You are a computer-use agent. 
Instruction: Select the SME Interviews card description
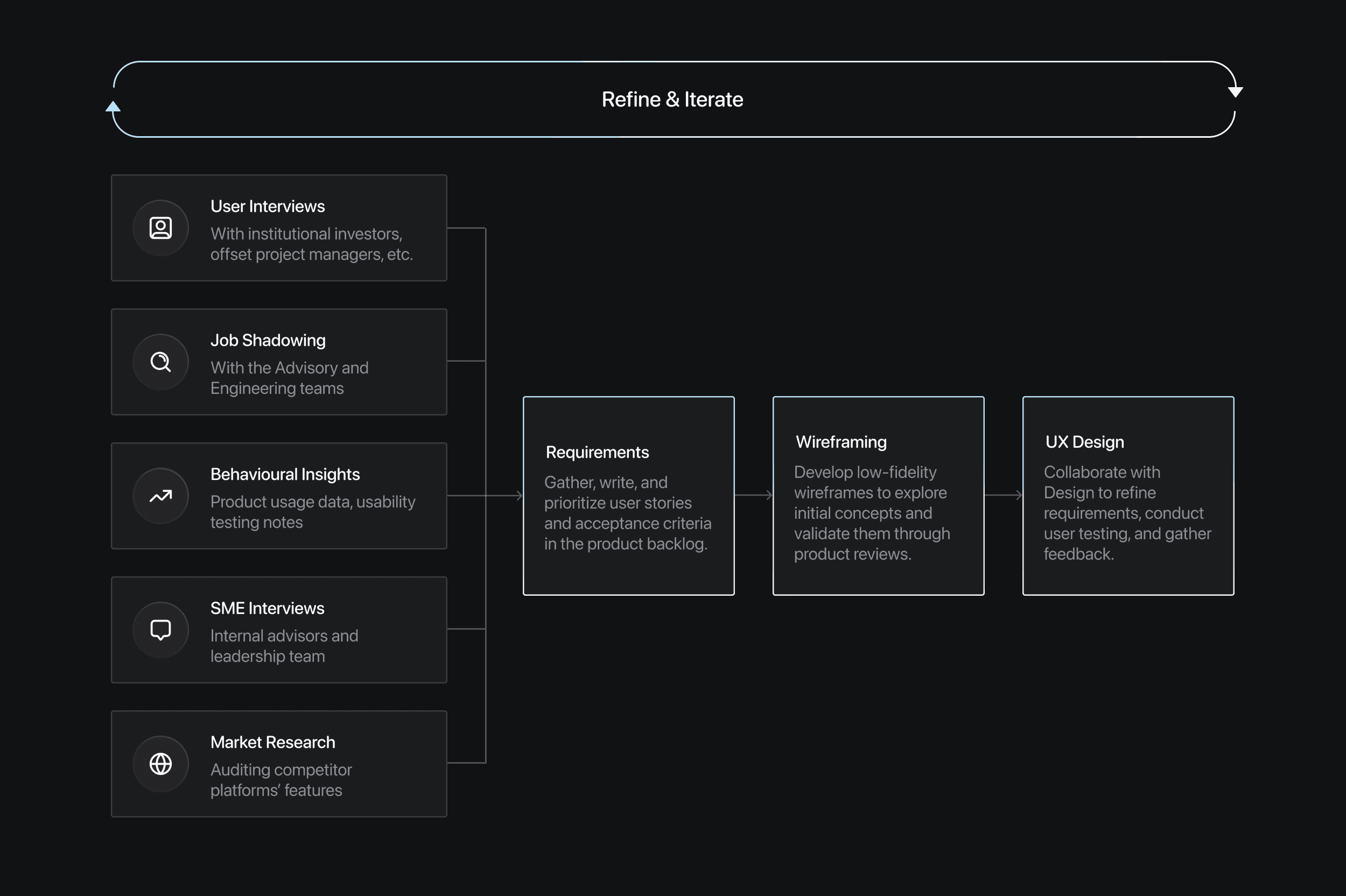click(284, 646)
